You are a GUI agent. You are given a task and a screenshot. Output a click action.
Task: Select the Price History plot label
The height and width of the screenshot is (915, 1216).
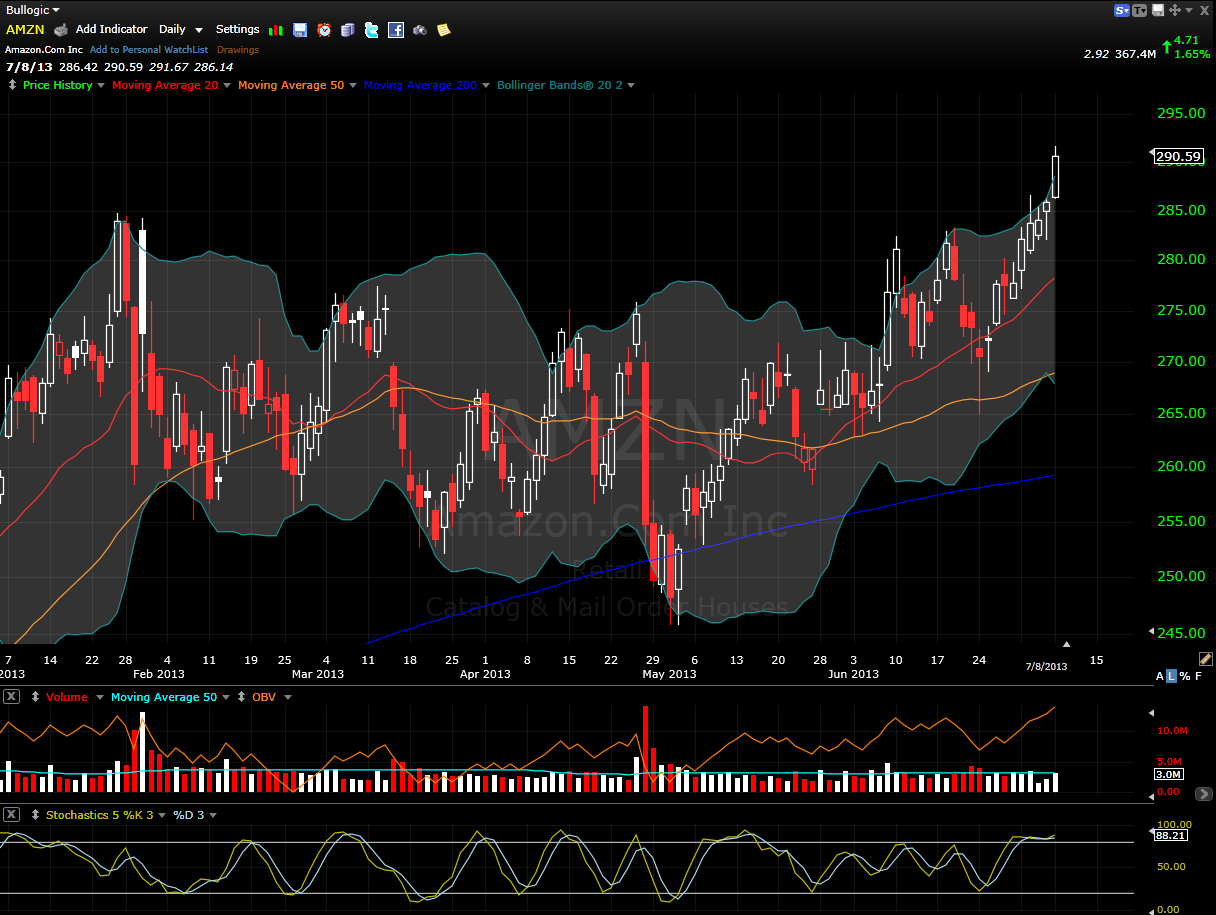tap(58, 85)
